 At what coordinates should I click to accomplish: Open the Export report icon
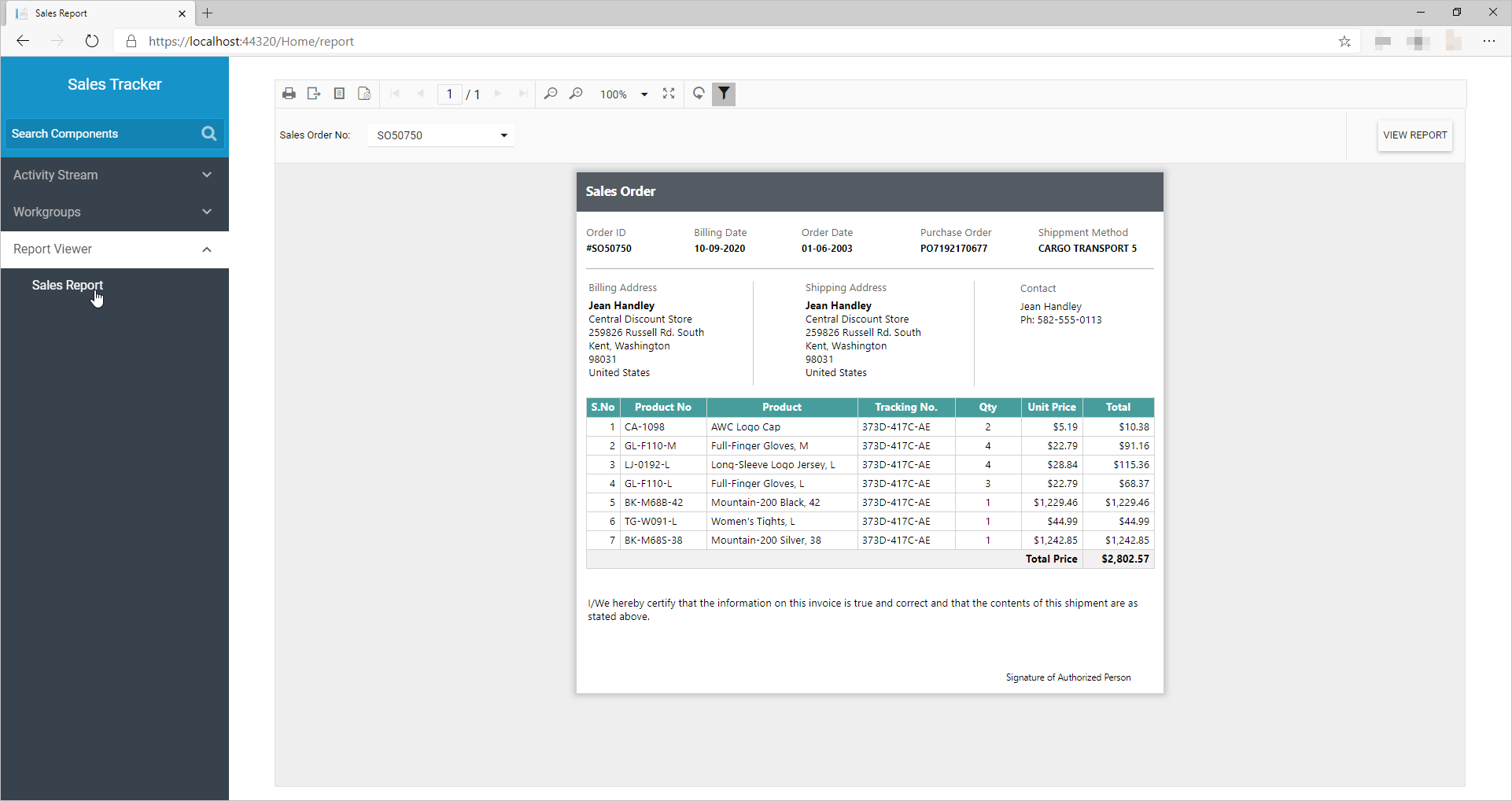pyautogui.click(x=314, y=94)
